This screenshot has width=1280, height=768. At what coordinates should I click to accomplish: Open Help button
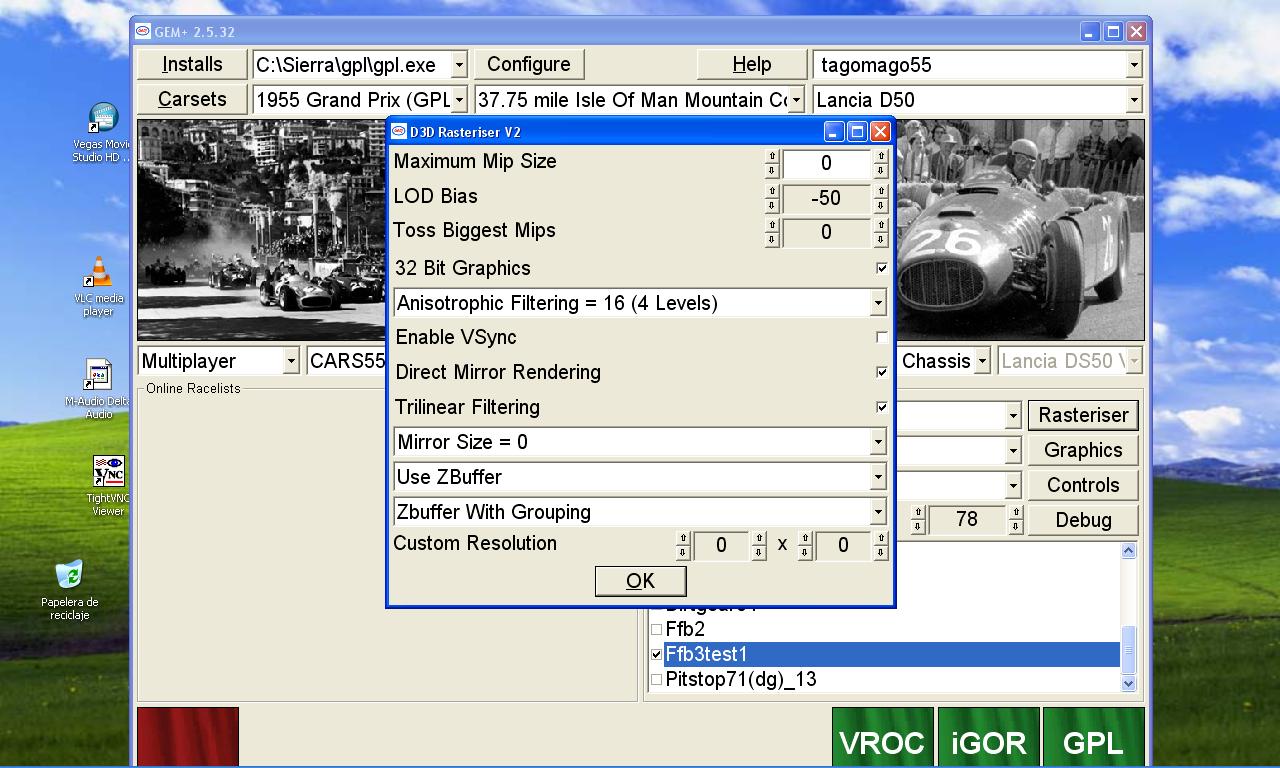point(752,64)
